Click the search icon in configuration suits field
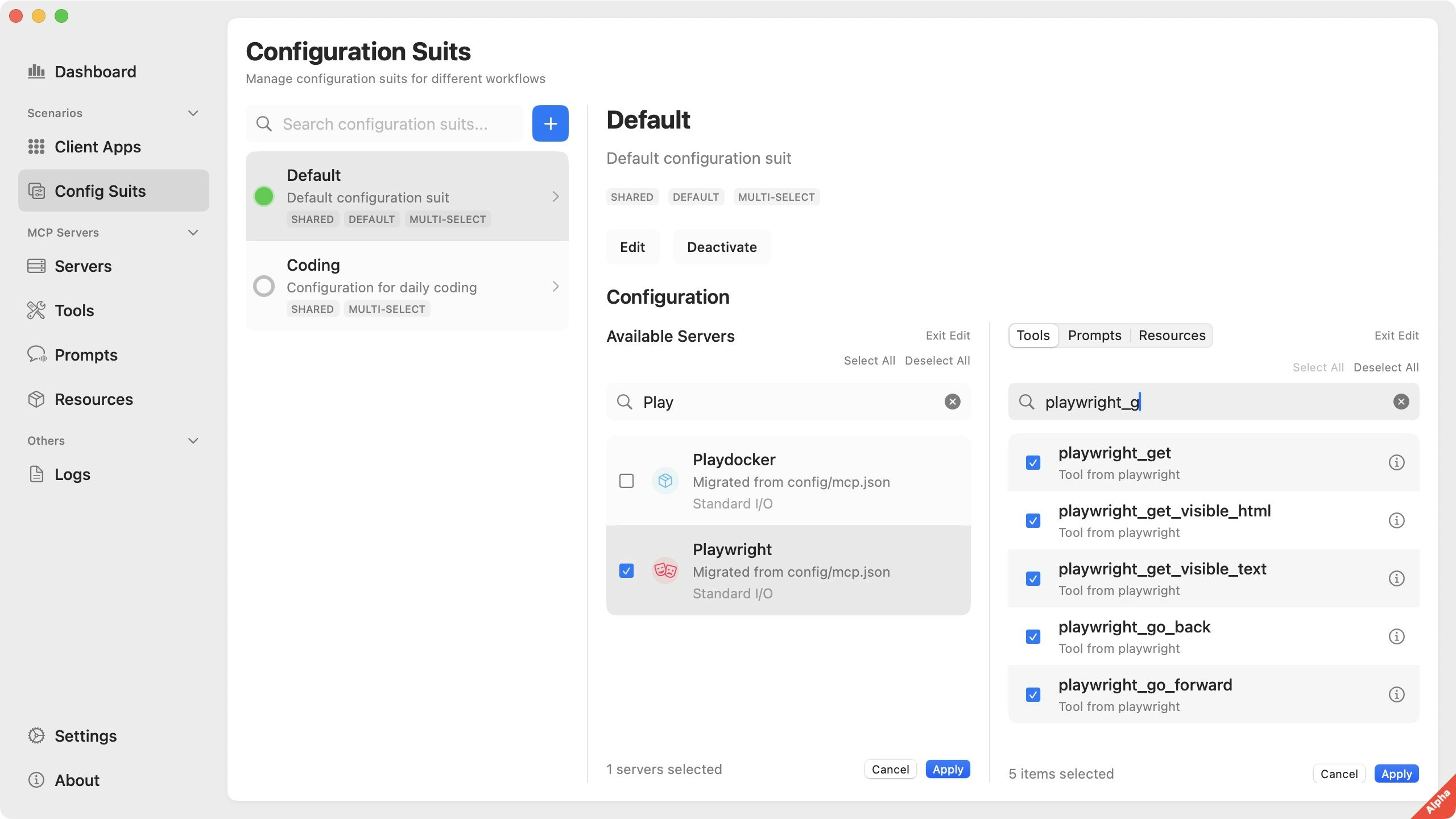This screenshot has width=1456, height=819. [x=264, y=123]
